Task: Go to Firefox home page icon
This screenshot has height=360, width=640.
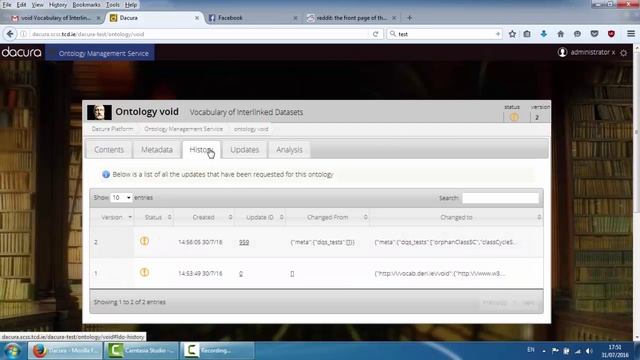Action: point(560,34)
